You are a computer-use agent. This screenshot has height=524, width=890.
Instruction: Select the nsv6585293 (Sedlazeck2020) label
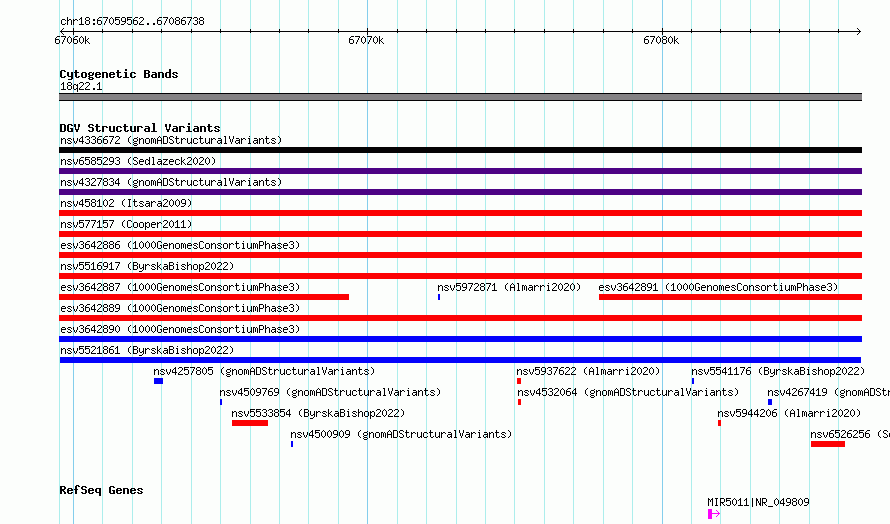coord(138,161)
